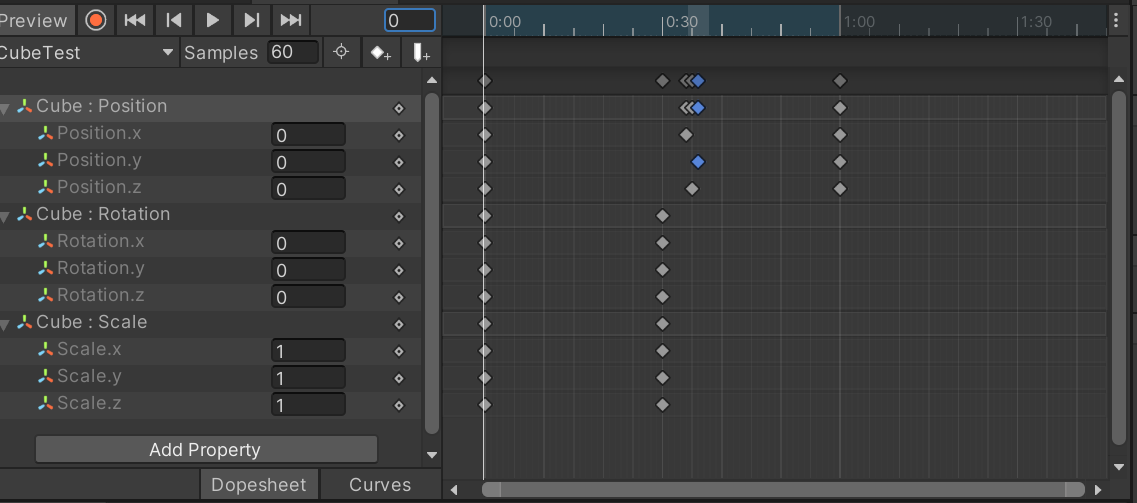Select the Rotation.z property row
1137x503 pixels.
[210, 296]
